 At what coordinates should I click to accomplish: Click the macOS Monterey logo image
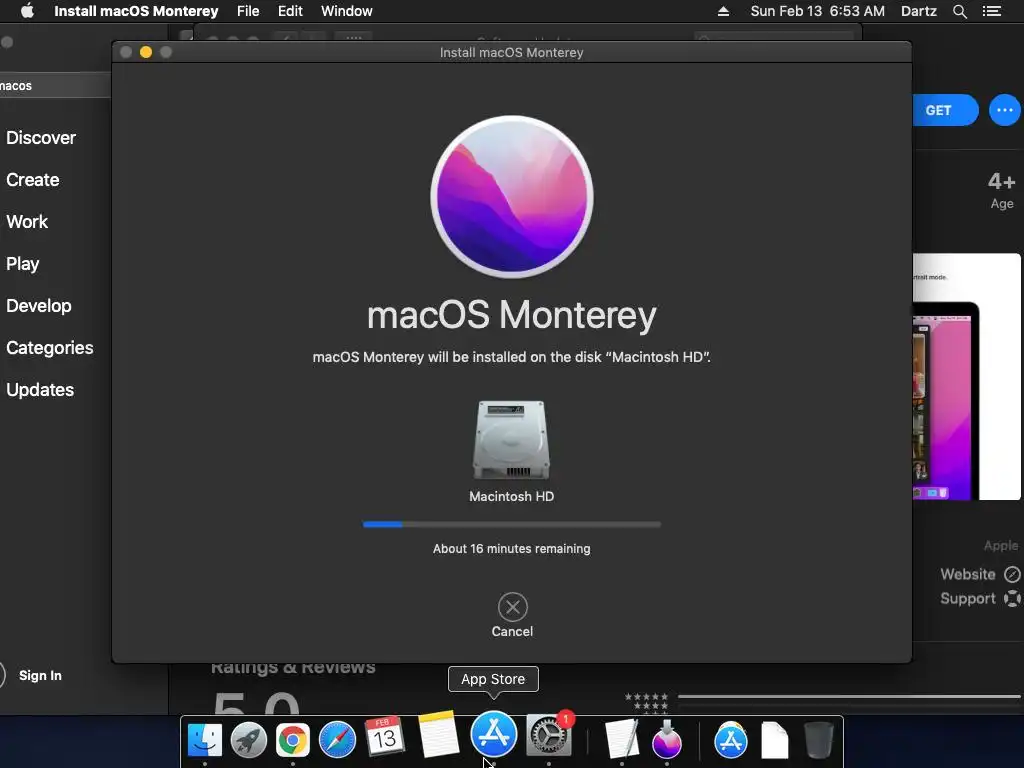tap(512, 197)
